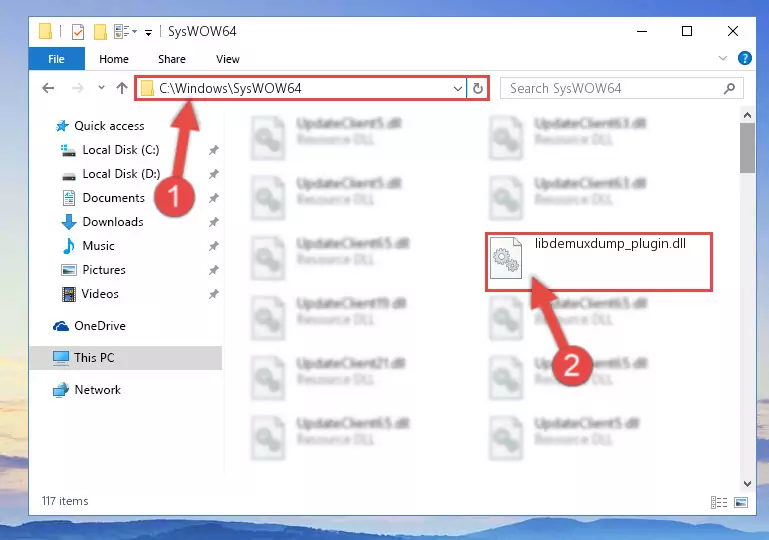Open the recent locations dropdown arrow
Image resolution: width=769 pixels, height=540 pixels.
tap(101, 88)
